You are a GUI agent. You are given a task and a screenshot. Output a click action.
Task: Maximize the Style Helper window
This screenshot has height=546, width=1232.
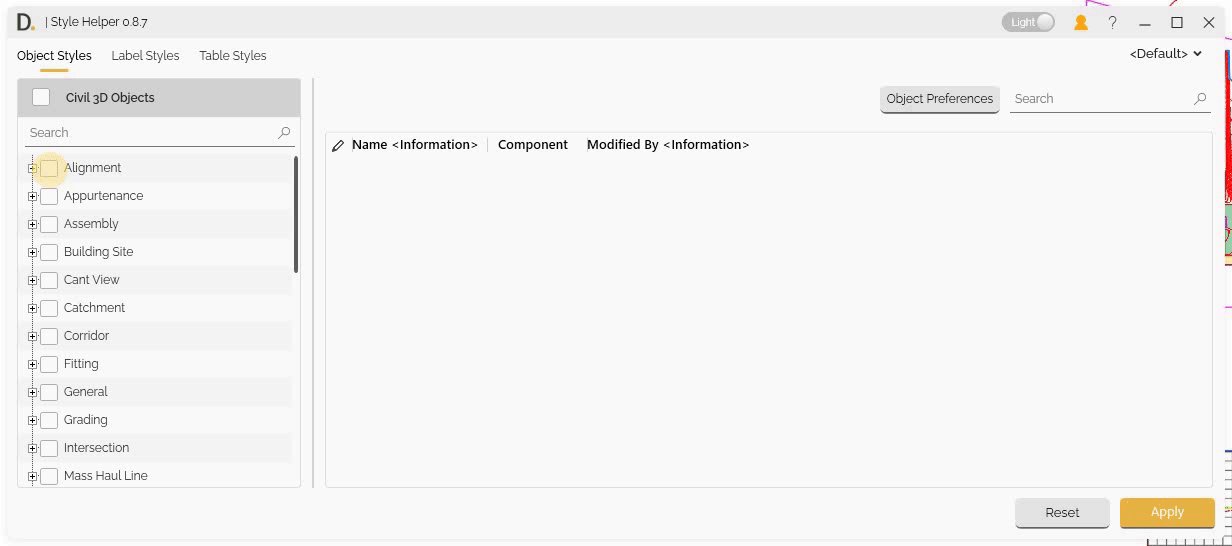(x=1177, y=22)
